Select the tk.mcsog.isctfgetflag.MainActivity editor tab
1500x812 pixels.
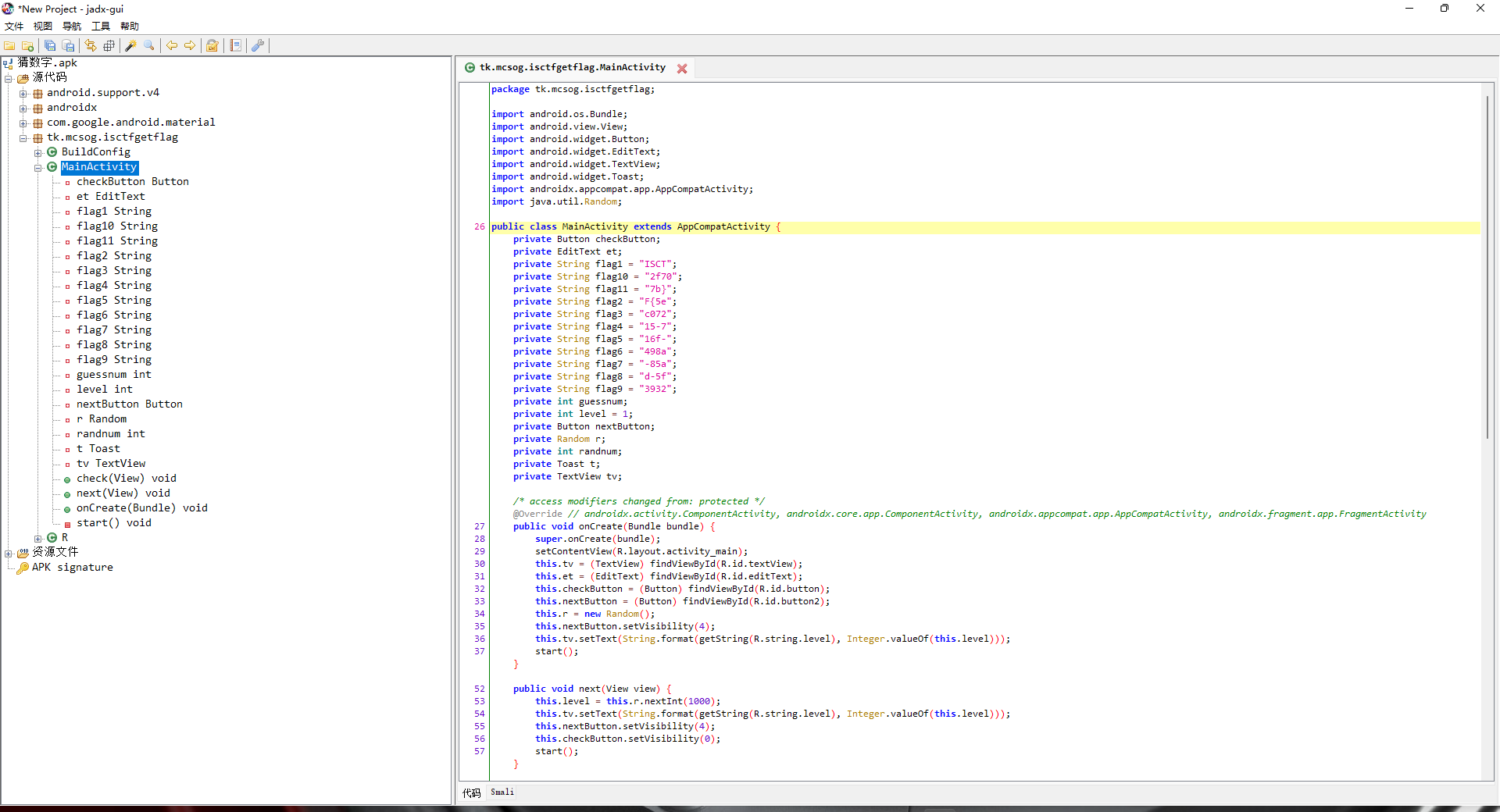(x=572, y=68)
